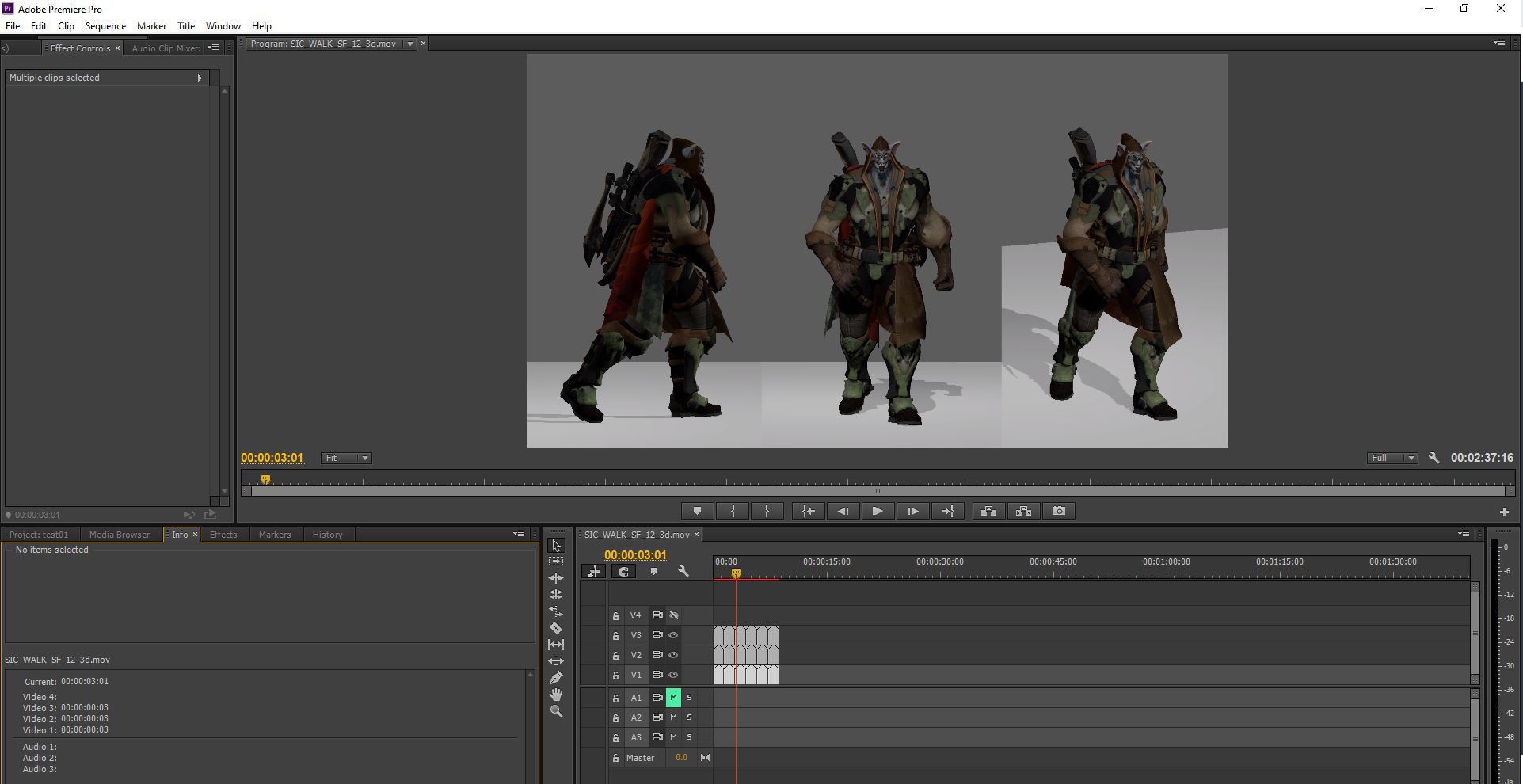Open Program monitor panel menu
This screenshot has height=784, width=1523.
point(1499,43)
